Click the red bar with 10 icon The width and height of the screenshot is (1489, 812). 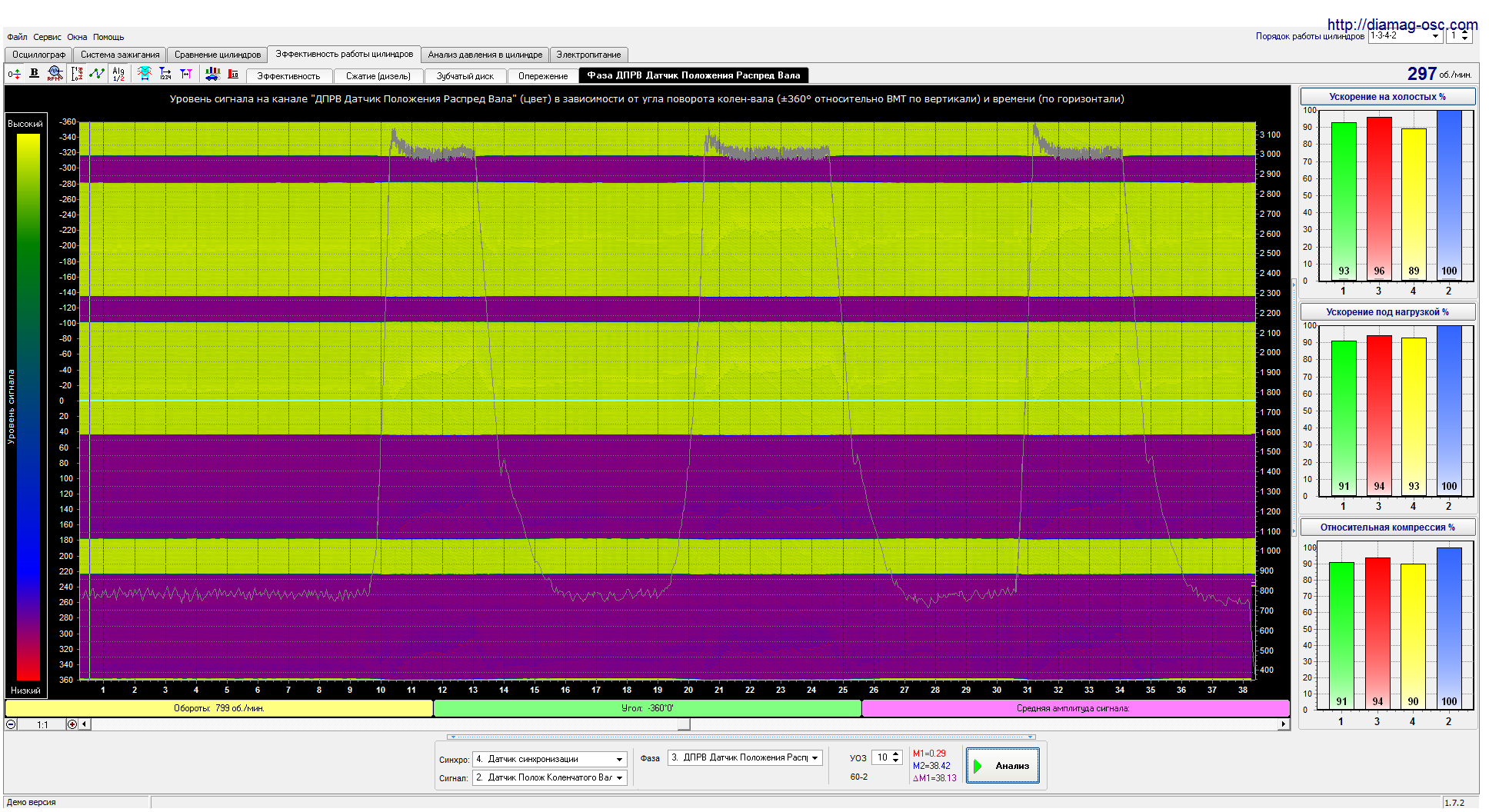[233, 74]
